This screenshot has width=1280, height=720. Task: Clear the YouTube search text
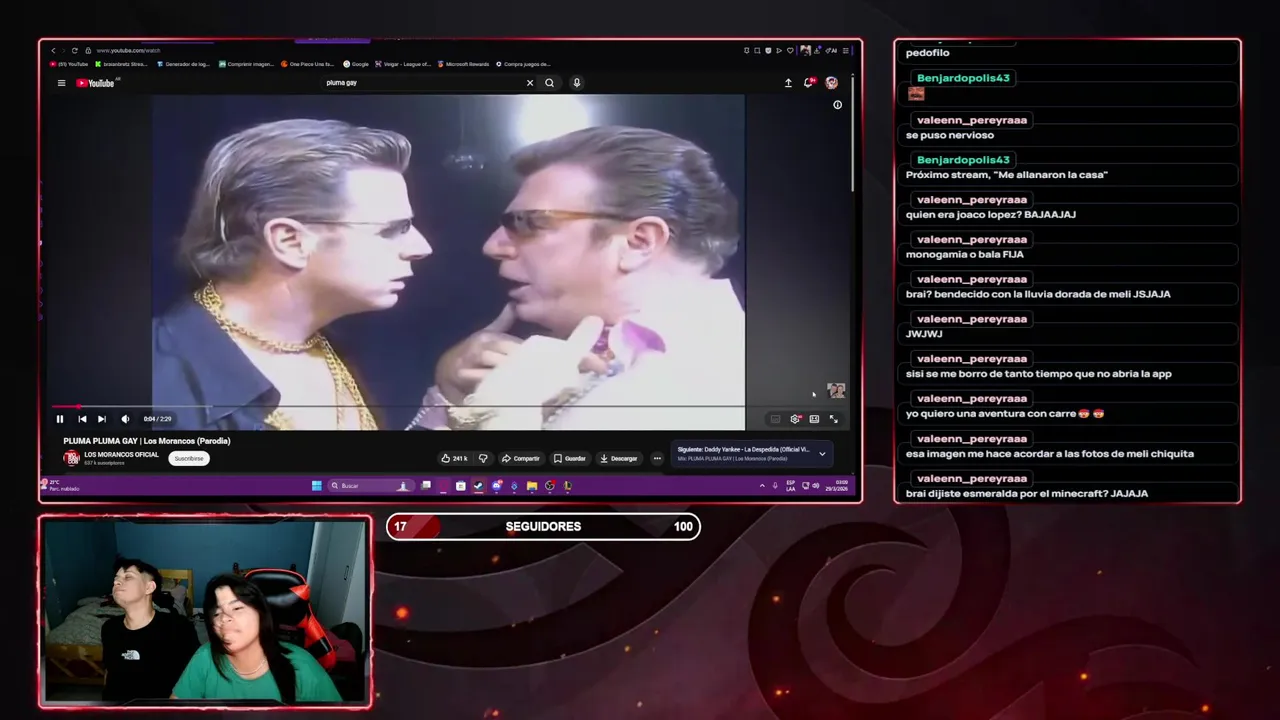(530, 83)
